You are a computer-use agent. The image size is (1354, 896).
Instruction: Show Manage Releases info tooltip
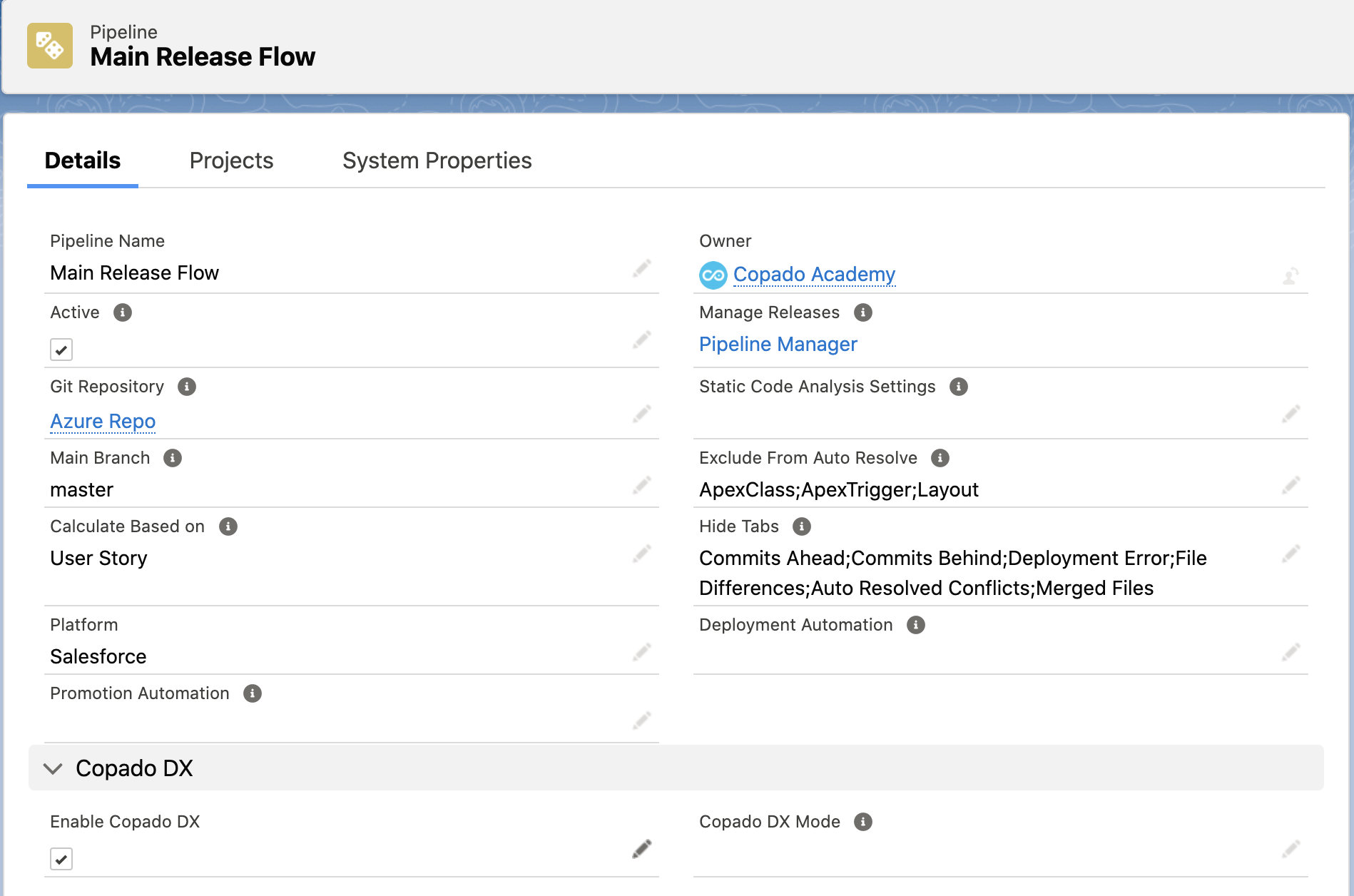pyautogui.click(x=863, y=312)
